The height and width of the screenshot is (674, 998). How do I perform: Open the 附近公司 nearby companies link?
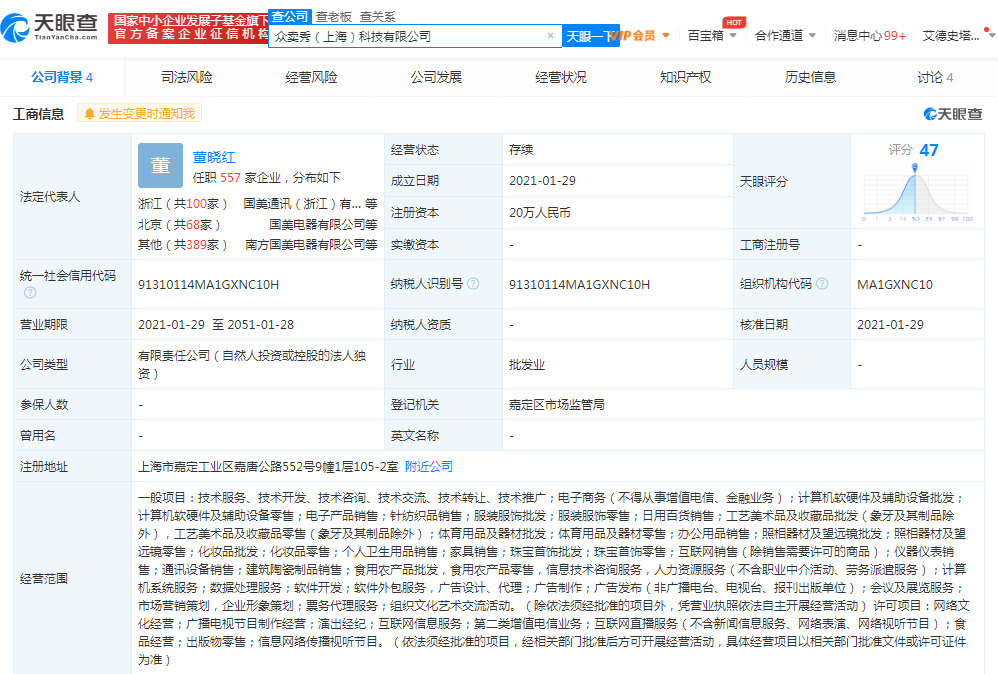tap(428, 467)
